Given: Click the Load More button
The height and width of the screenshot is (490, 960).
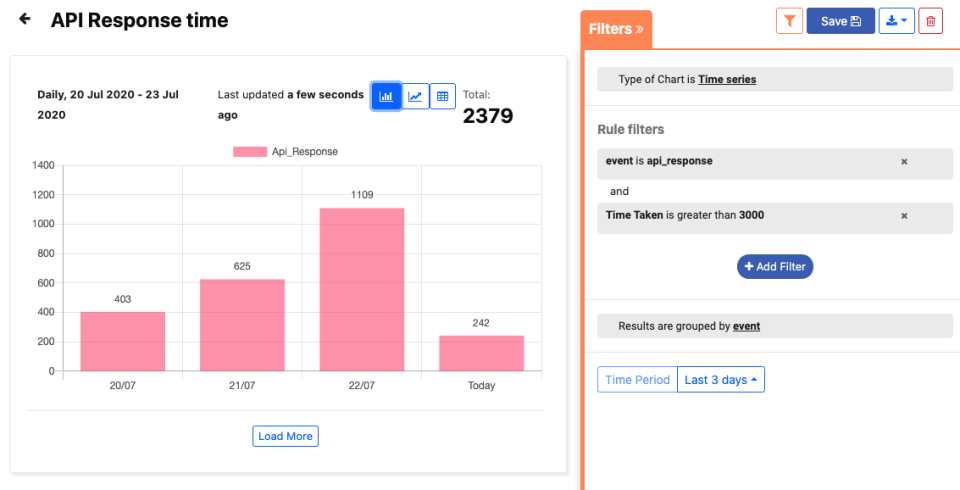Looking at the screenshot, I should pyautogui.click(x=285, y=436).
